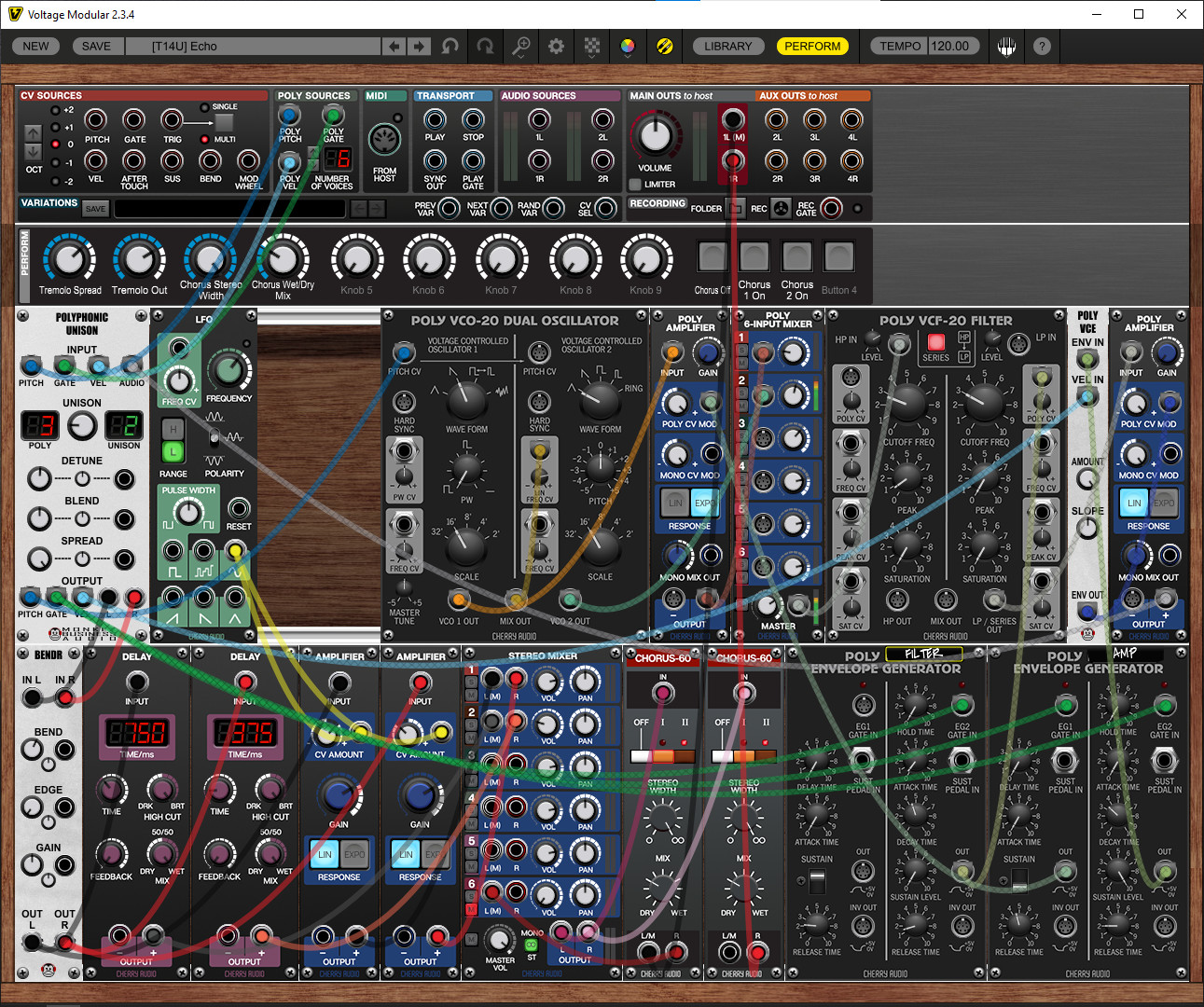
Task: Load the next preset with right arrow
Action: (420, 46)
